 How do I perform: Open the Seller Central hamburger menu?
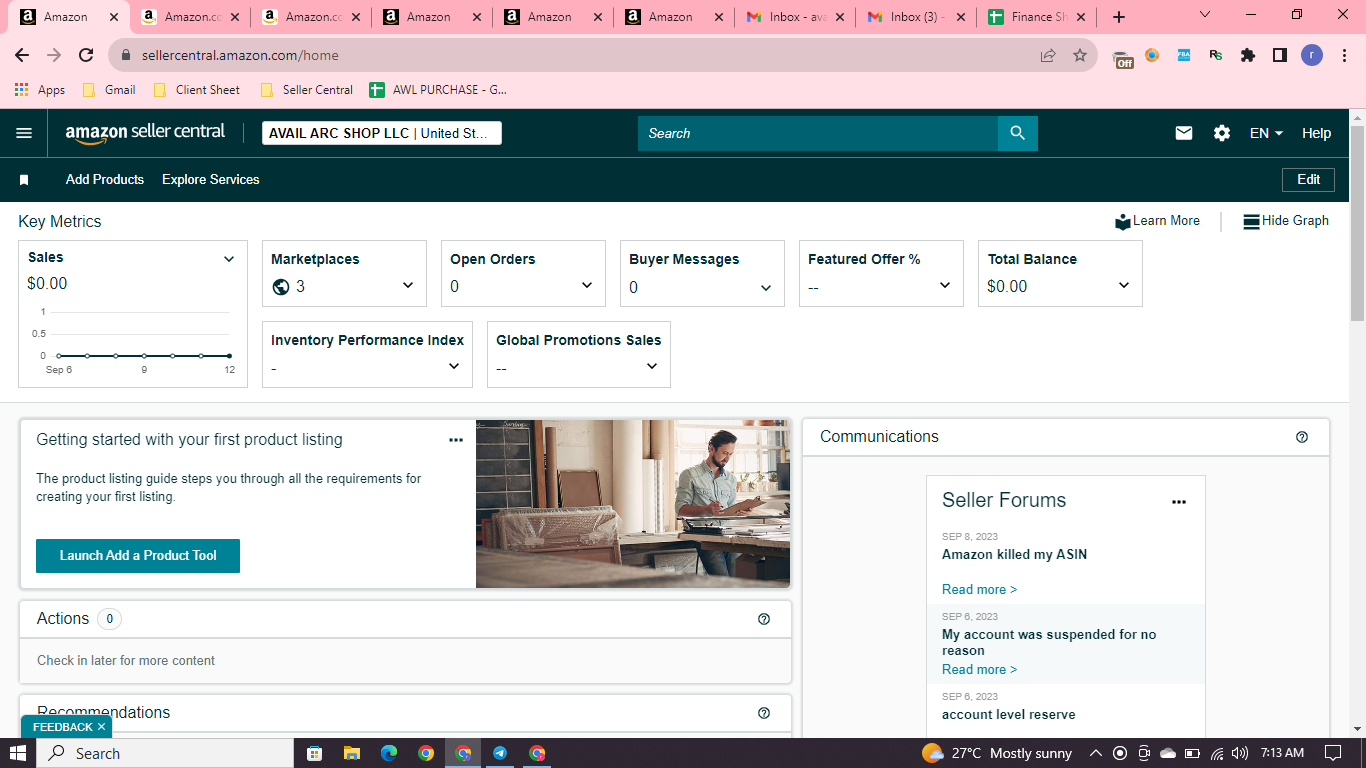(x=24, y=133)
